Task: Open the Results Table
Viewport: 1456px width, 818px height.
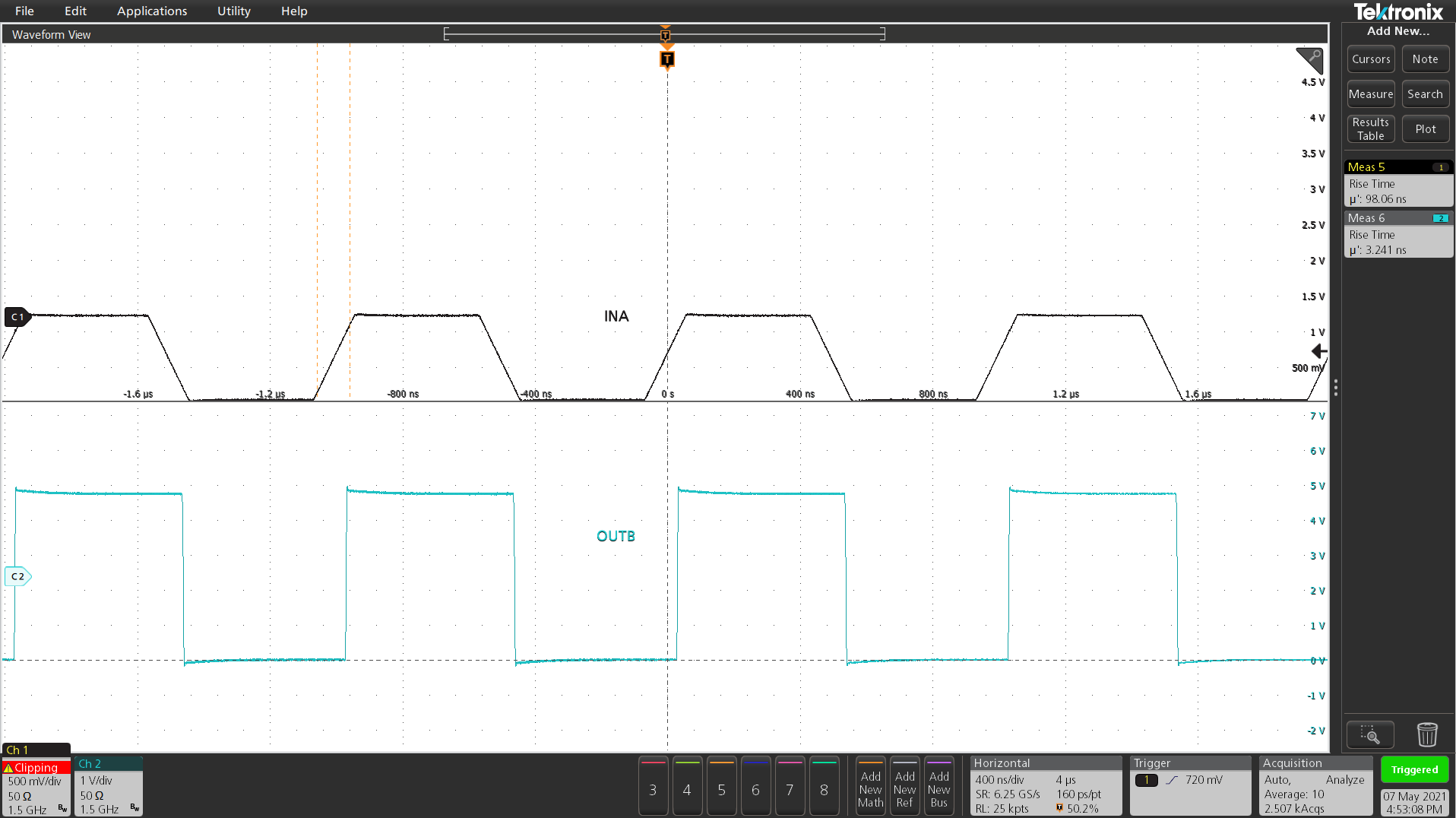Action: (x=1370, y=128)
